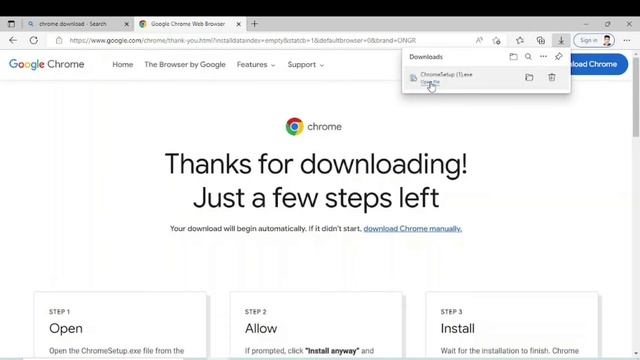
Task: Go back using the browser arrow
Action: 13,40
